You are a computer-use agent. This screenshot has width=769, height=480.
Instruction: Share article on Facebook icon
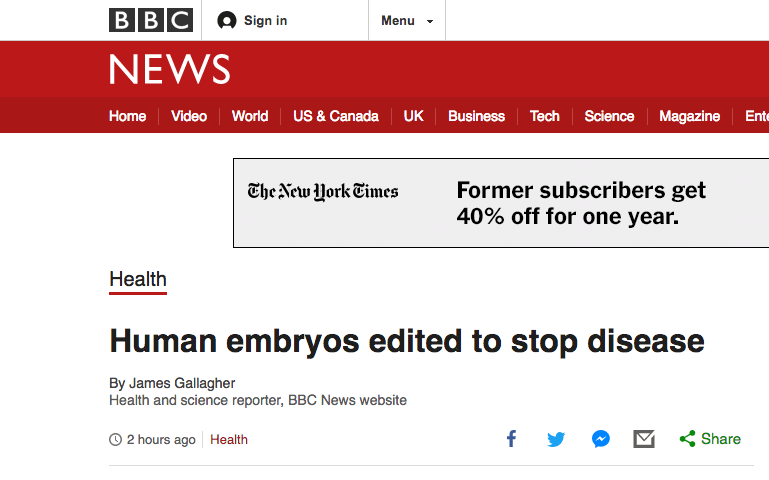(511, 439)
